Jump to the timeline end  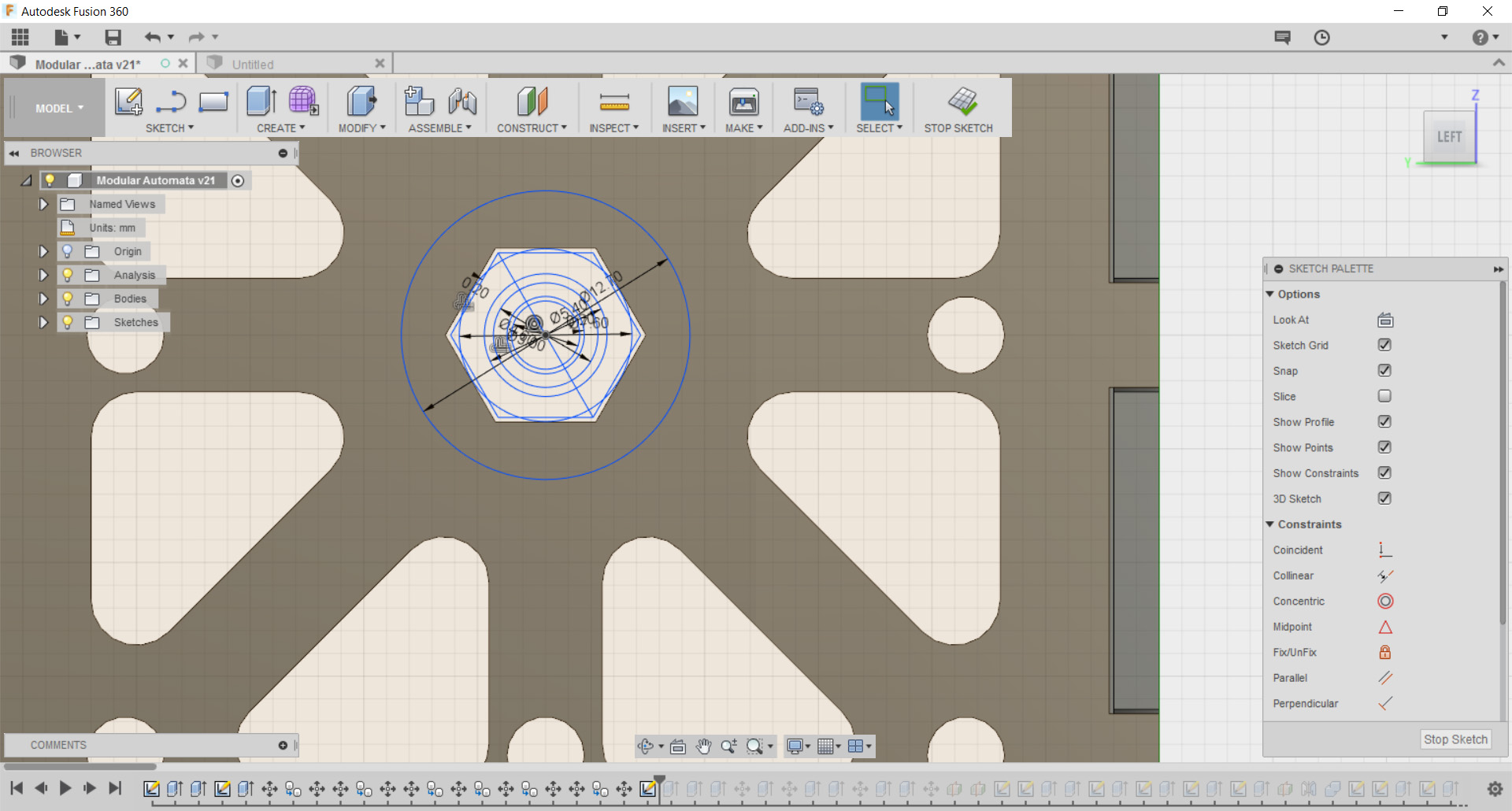(115, 787)
